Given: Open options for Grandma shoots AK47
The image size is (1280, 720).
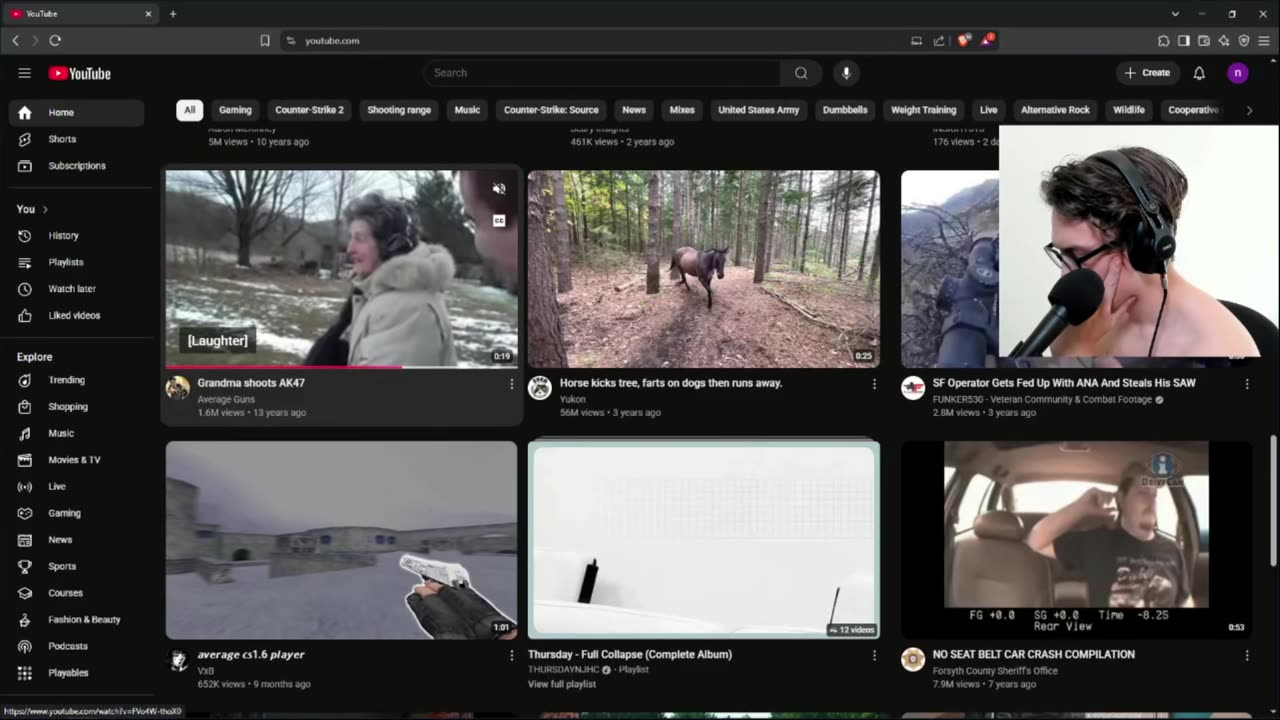Looking at the screenshot, I should coord(511,384).
